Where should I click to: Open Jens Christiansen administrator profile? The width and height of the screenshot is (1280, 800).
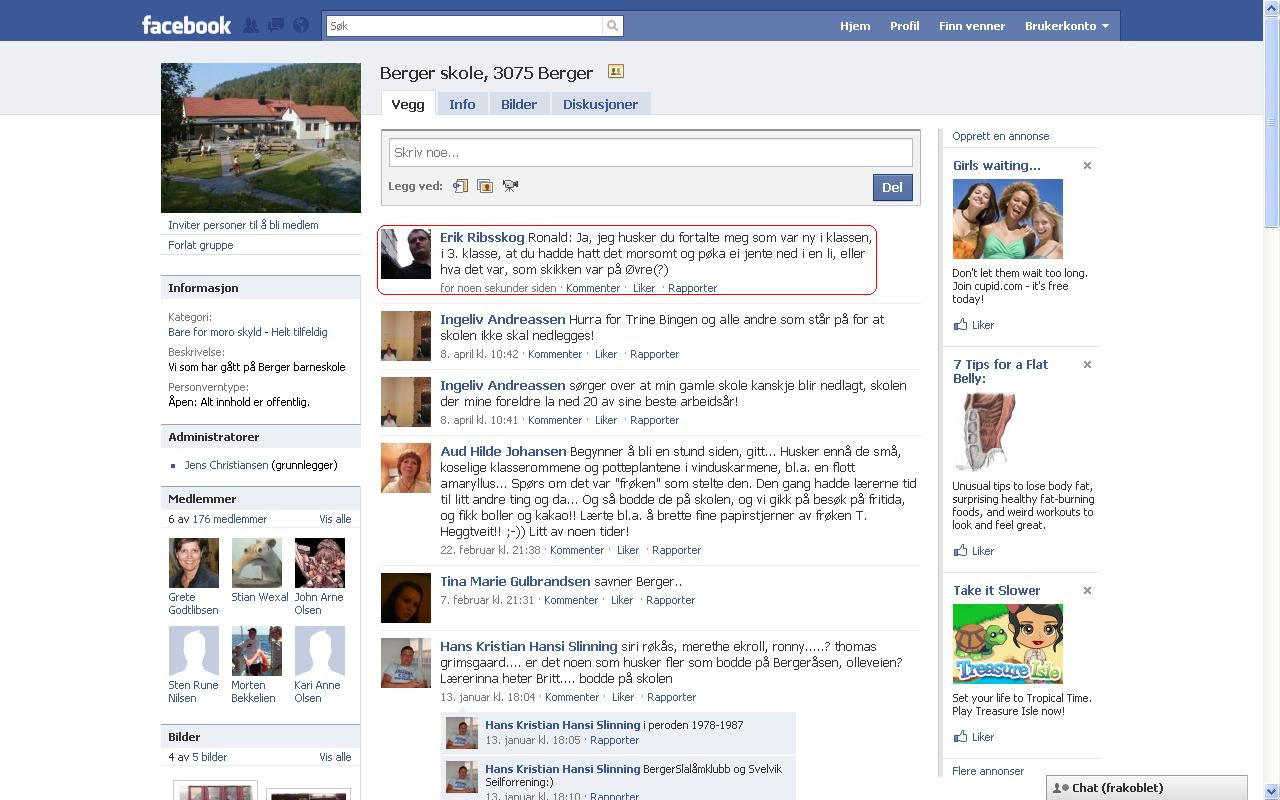click(226, 465)
